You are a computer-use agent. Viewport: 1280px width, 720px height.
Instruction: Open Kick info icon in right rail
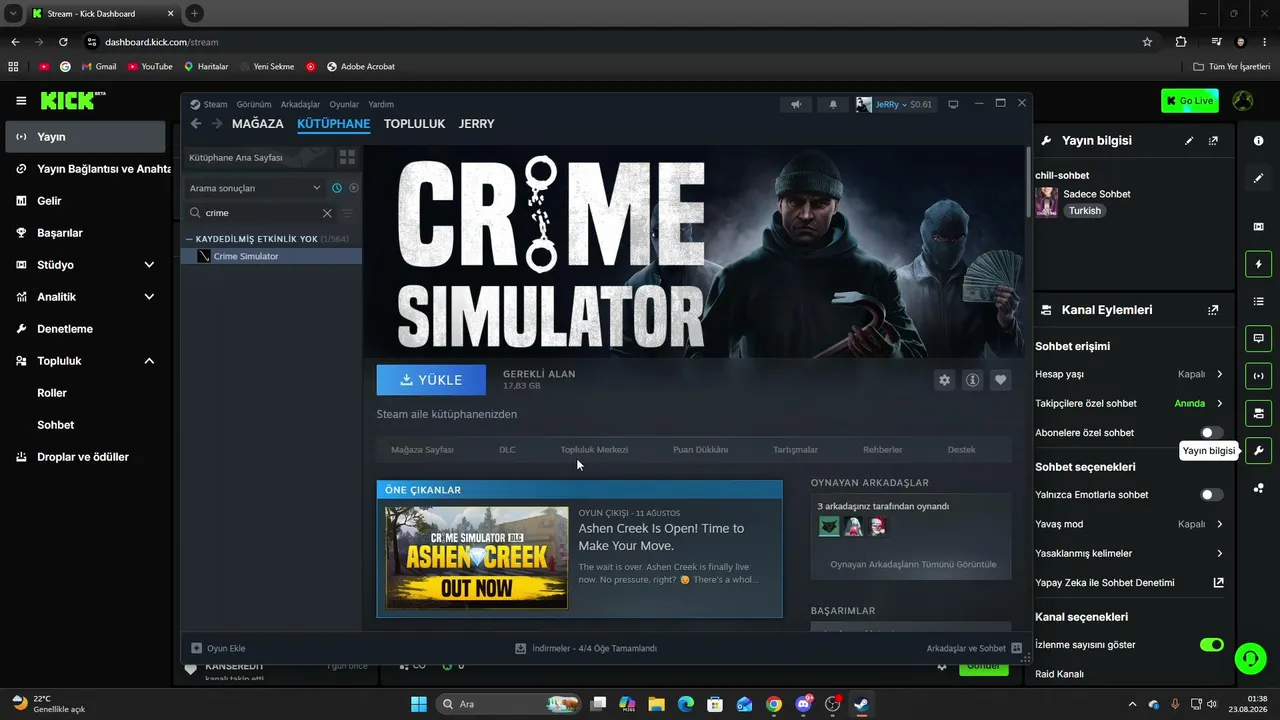[1258, 141]
